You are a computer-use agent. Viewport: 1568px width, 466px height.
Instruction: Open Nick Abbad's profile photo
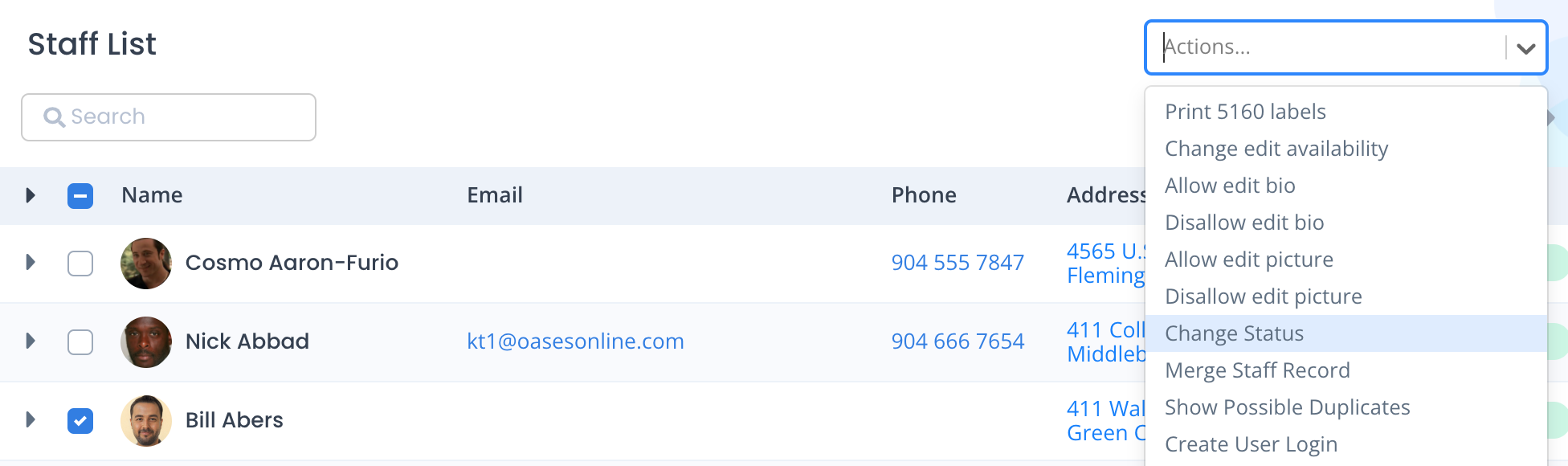pos(146,342)
